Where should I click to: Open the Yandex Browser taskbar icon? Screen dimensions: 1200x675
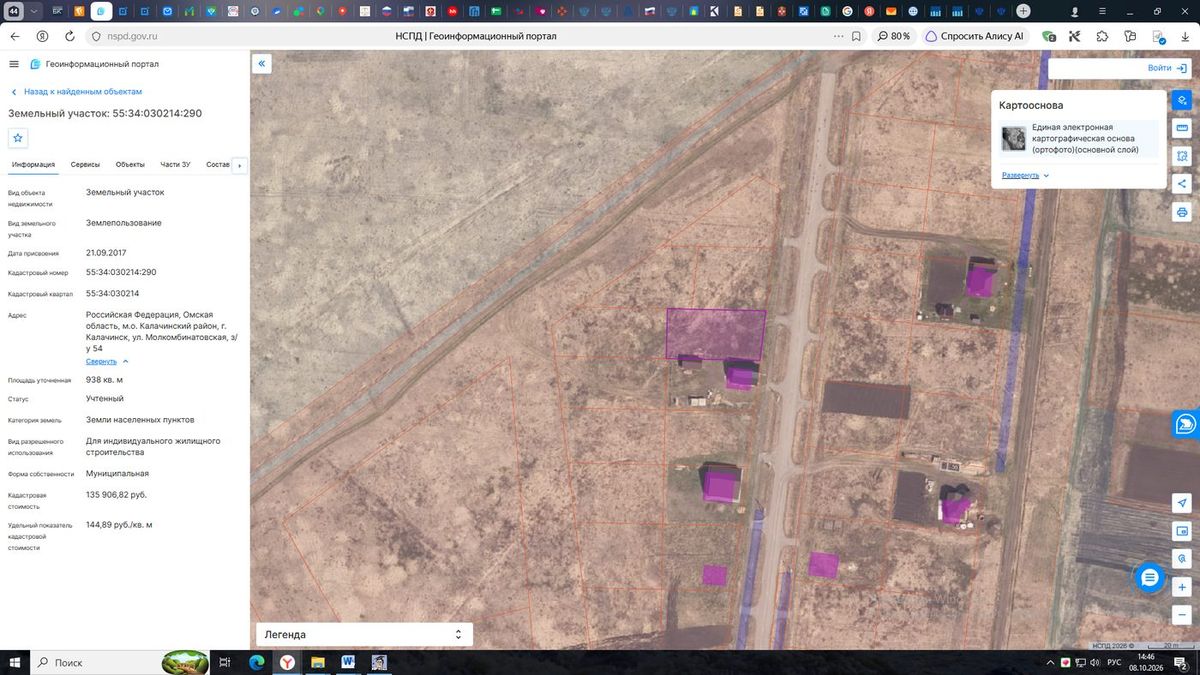click(286, 662)
